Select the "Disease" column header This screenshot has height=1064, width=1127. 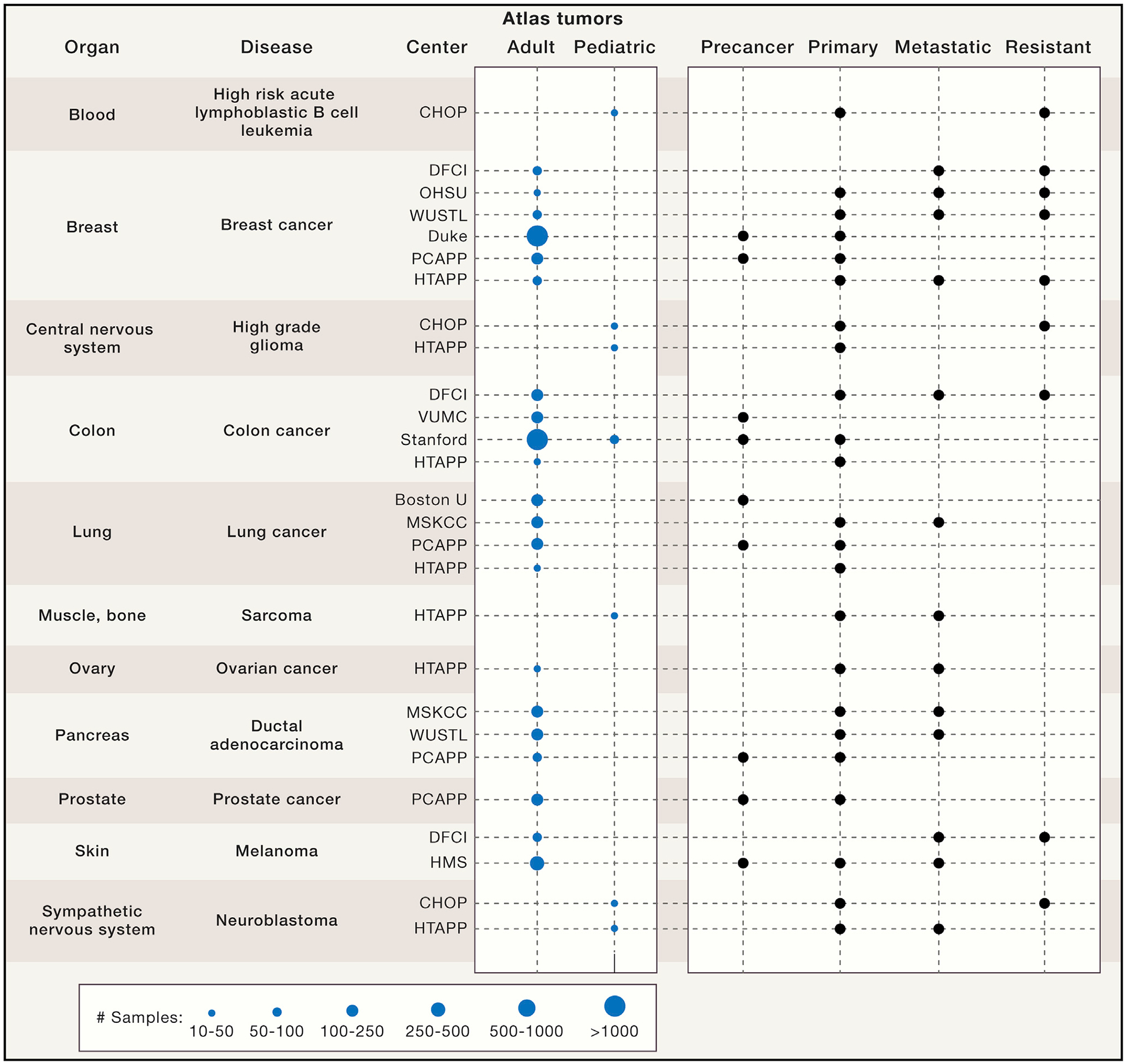[276, 47]
